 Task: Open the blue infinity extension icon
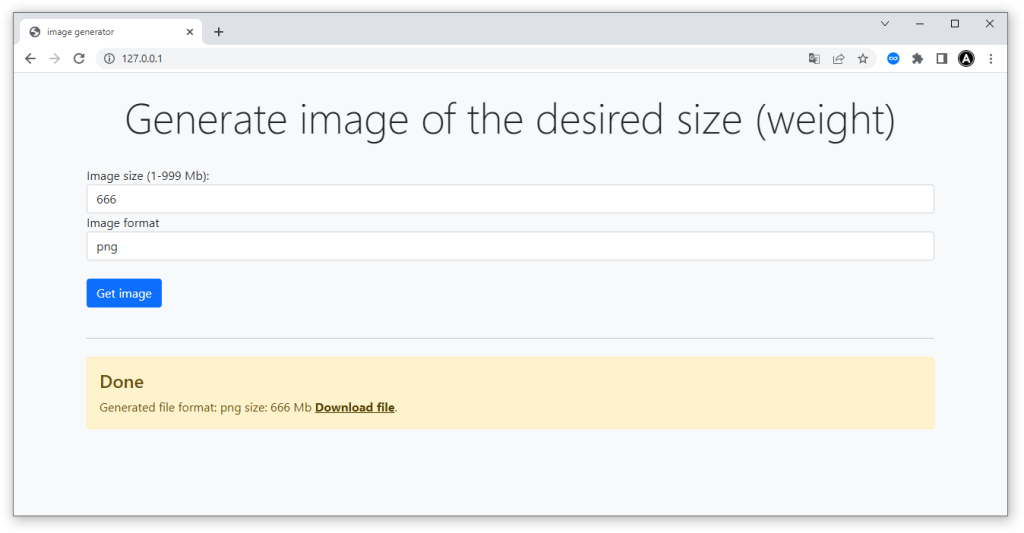click(x=893, y=59)
